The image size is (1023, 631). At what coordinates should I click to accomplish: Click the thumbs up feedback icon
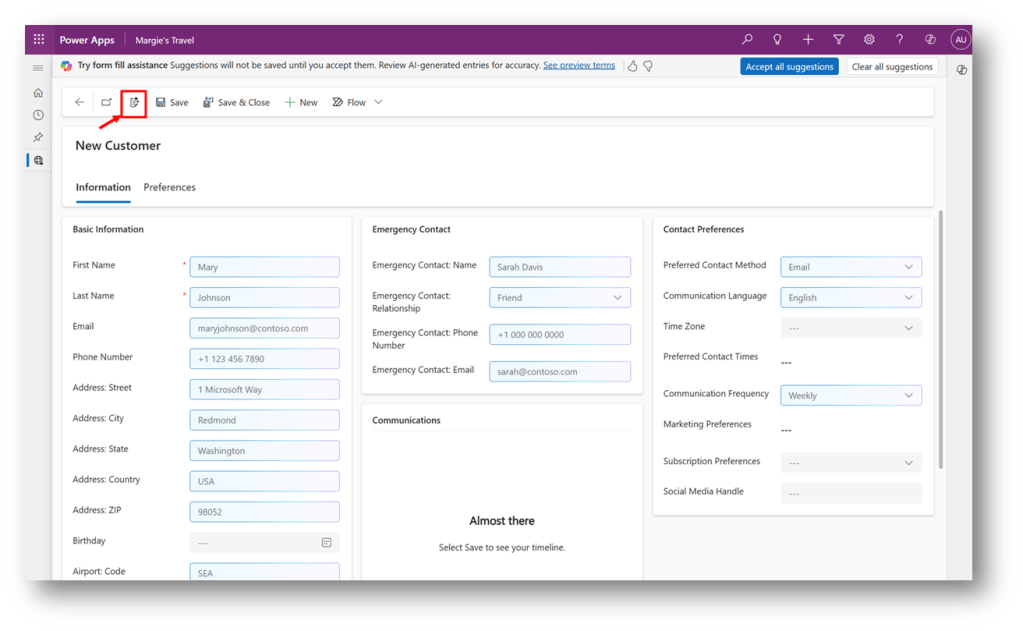[632, 66]
